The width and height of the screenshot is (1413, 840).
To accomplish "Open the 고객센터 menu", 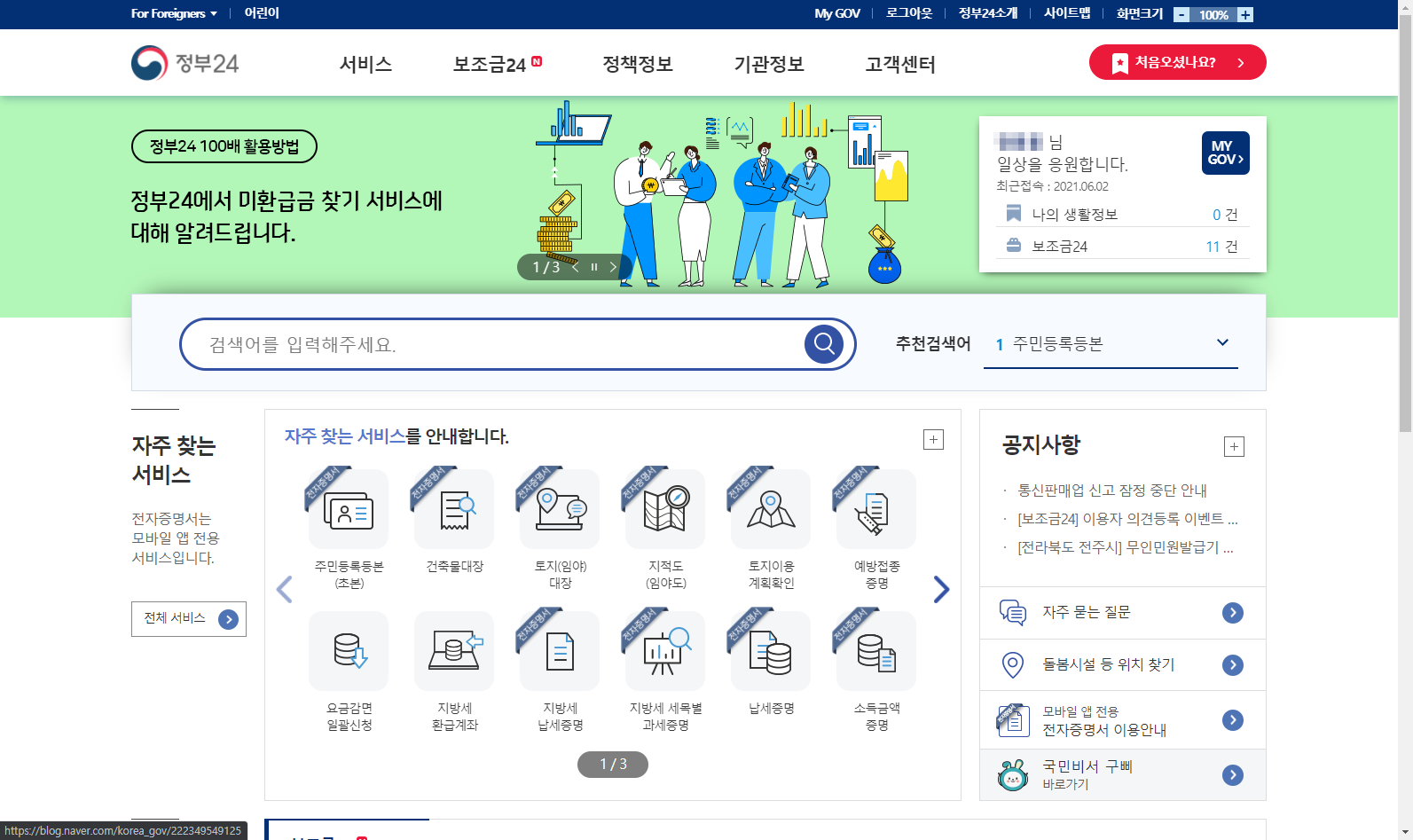I will tap(900, 64).
